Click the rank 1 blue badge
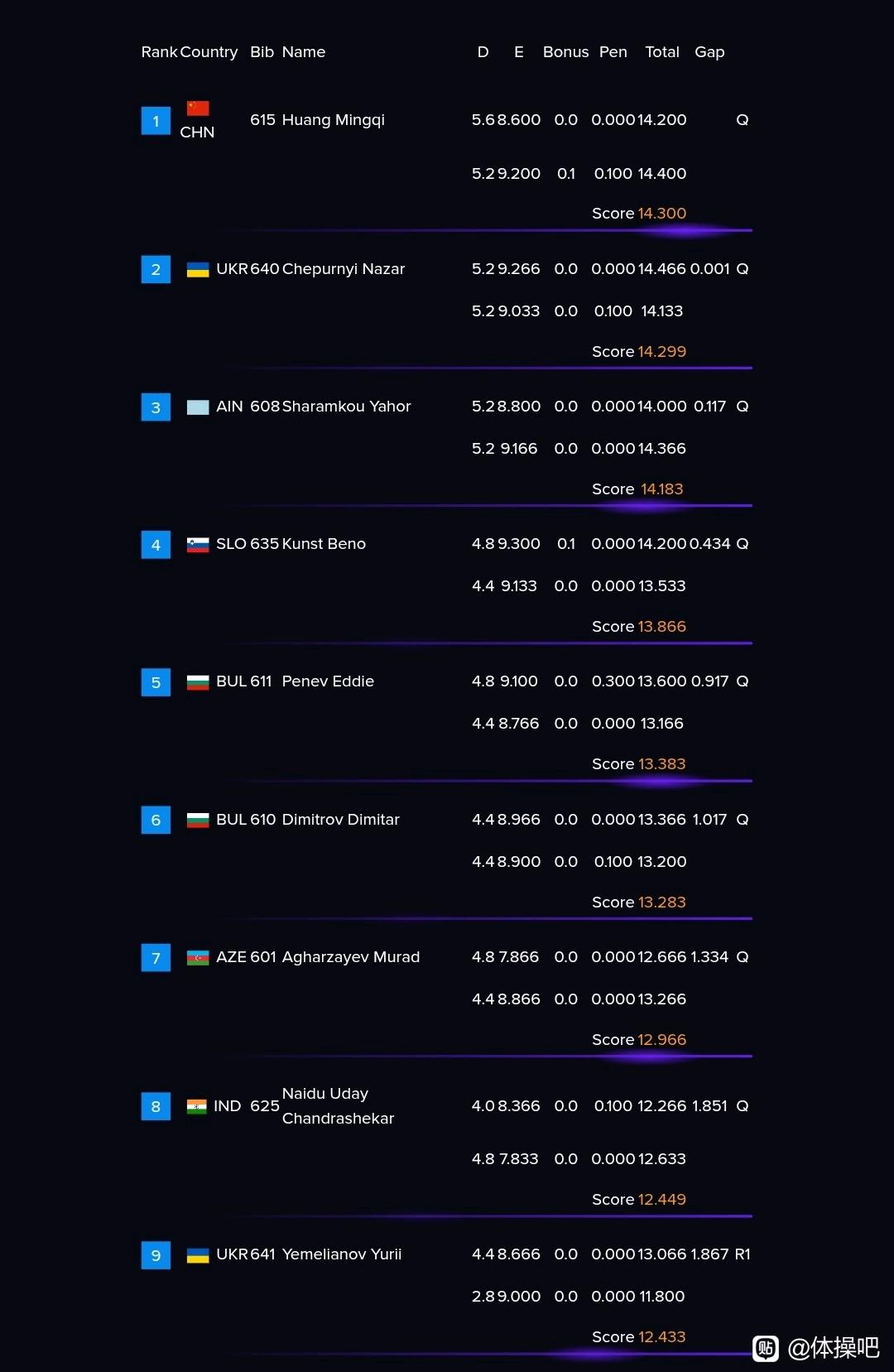 156,121
